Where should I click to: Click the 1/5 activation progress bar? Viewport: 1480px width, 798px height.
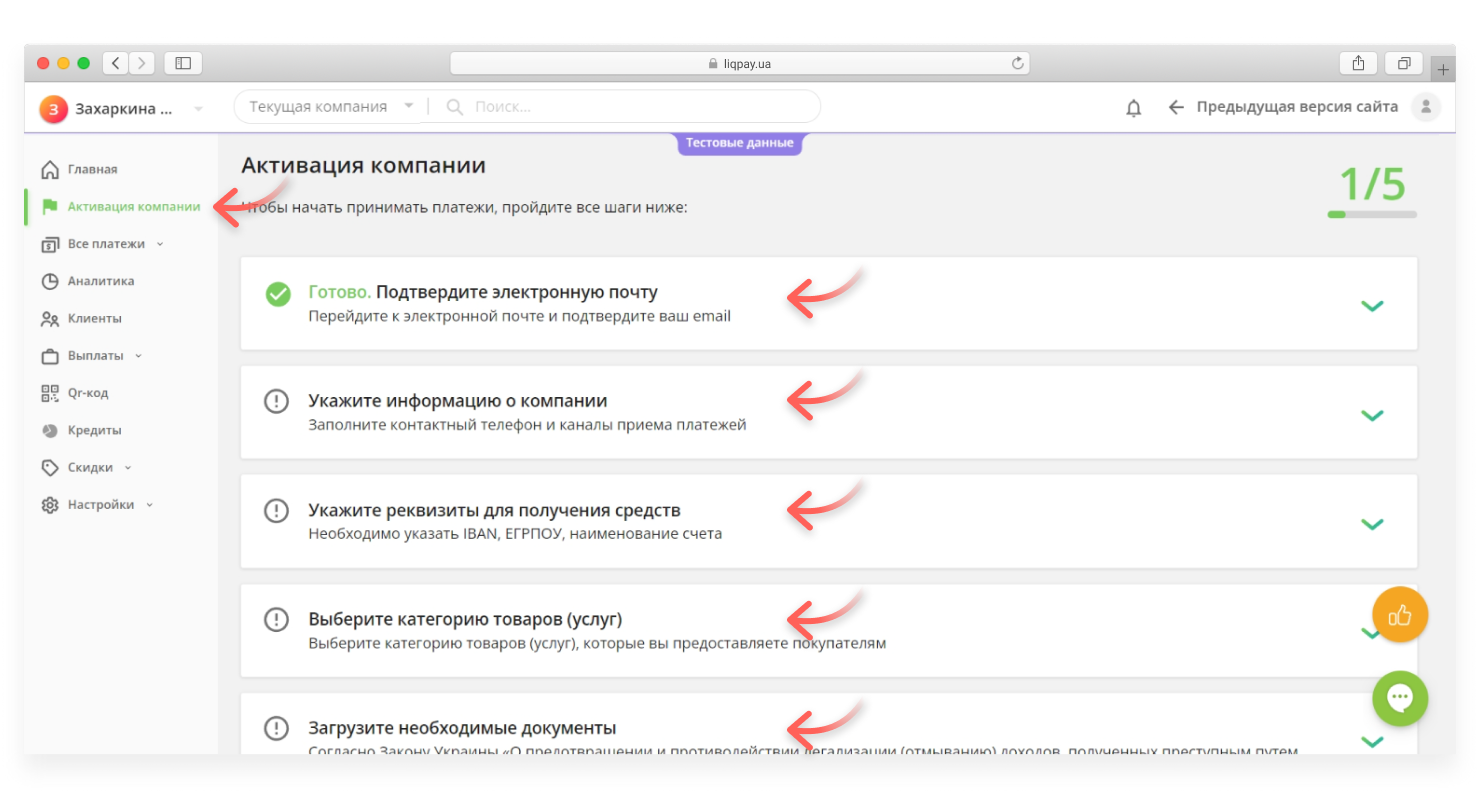(x=1371, y=213)
